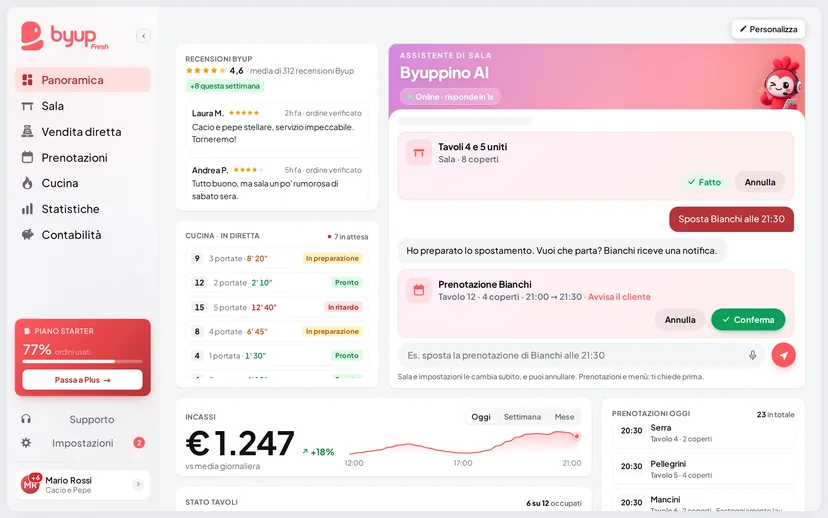Screen dimensions: 828x518
Task: Open the Cucina section
Action: click(82, 183)
